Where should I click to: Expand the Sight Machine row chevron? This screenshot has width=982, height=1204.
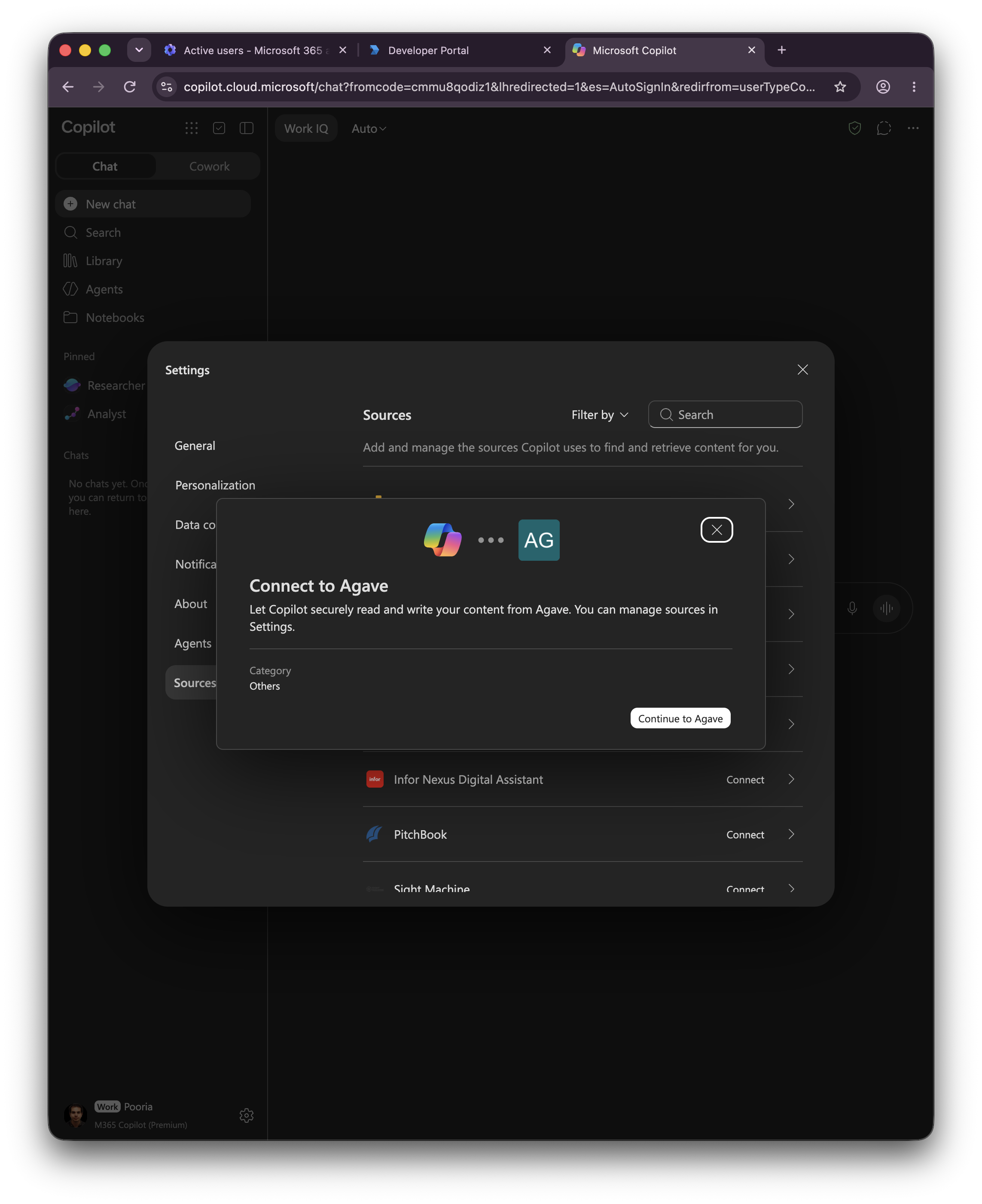tap(791, 888)
